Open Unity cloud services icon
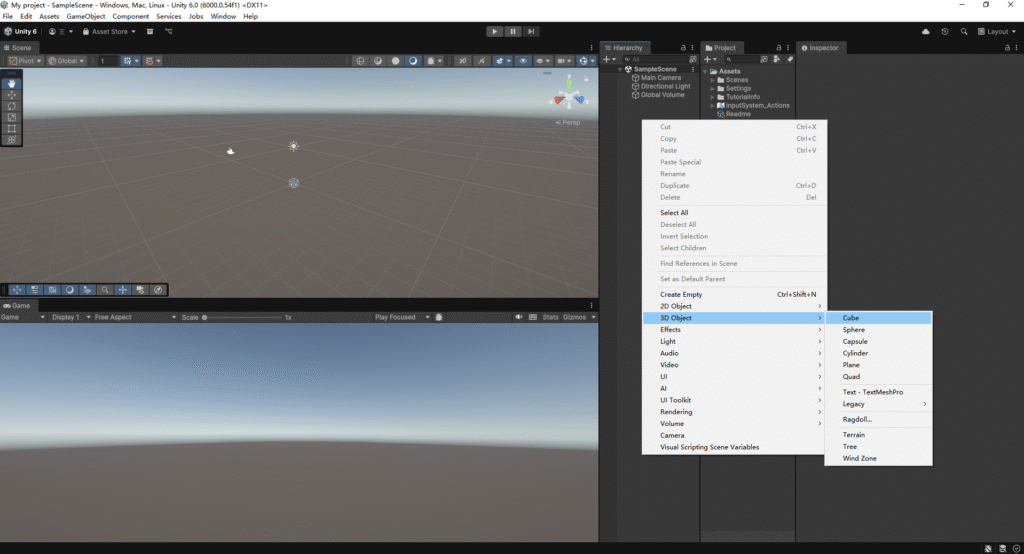Screen dimensions: 1024x554 coord(925,31)
